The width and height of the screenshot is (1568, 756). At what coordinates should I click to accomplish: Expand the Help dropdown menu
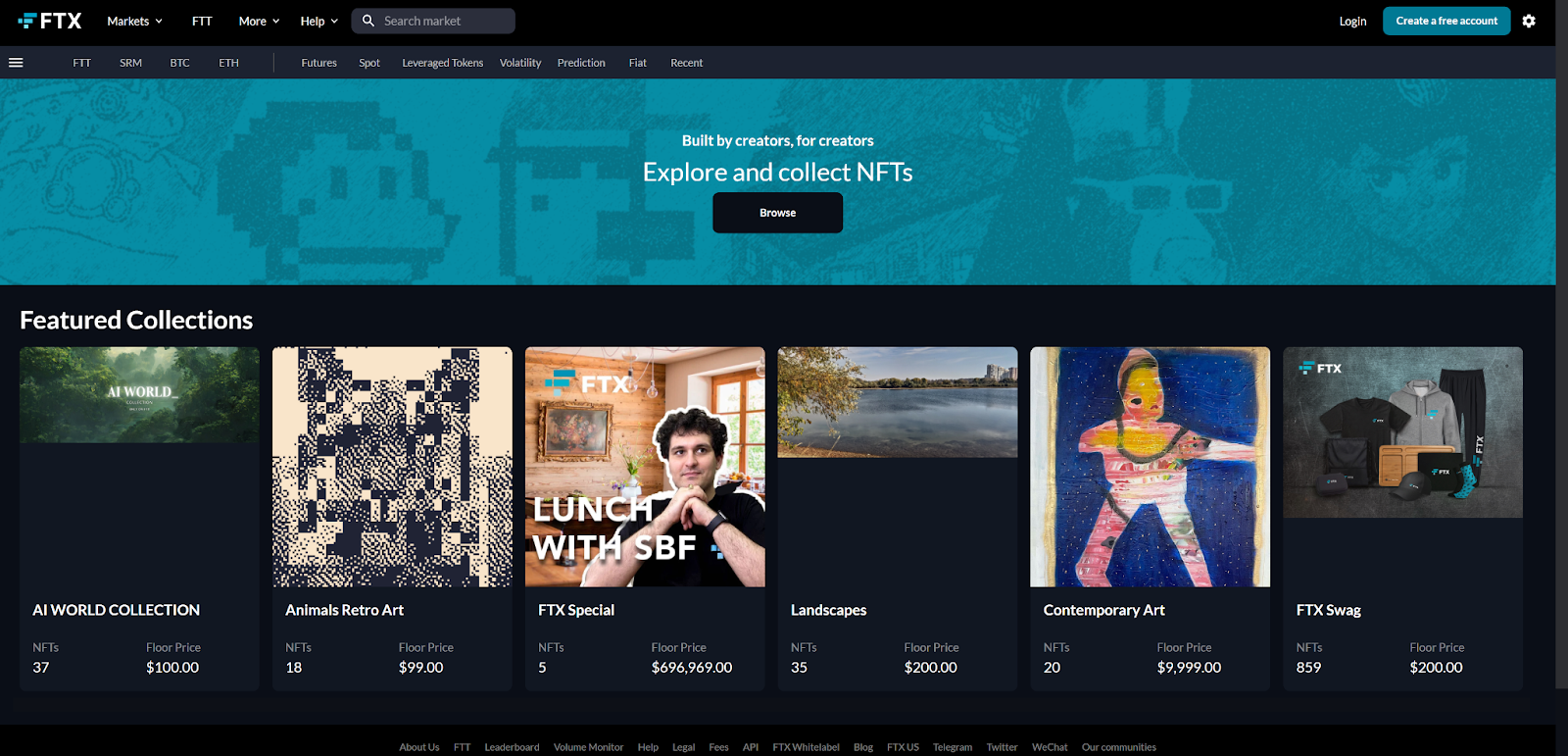click(x=319, y=21)
